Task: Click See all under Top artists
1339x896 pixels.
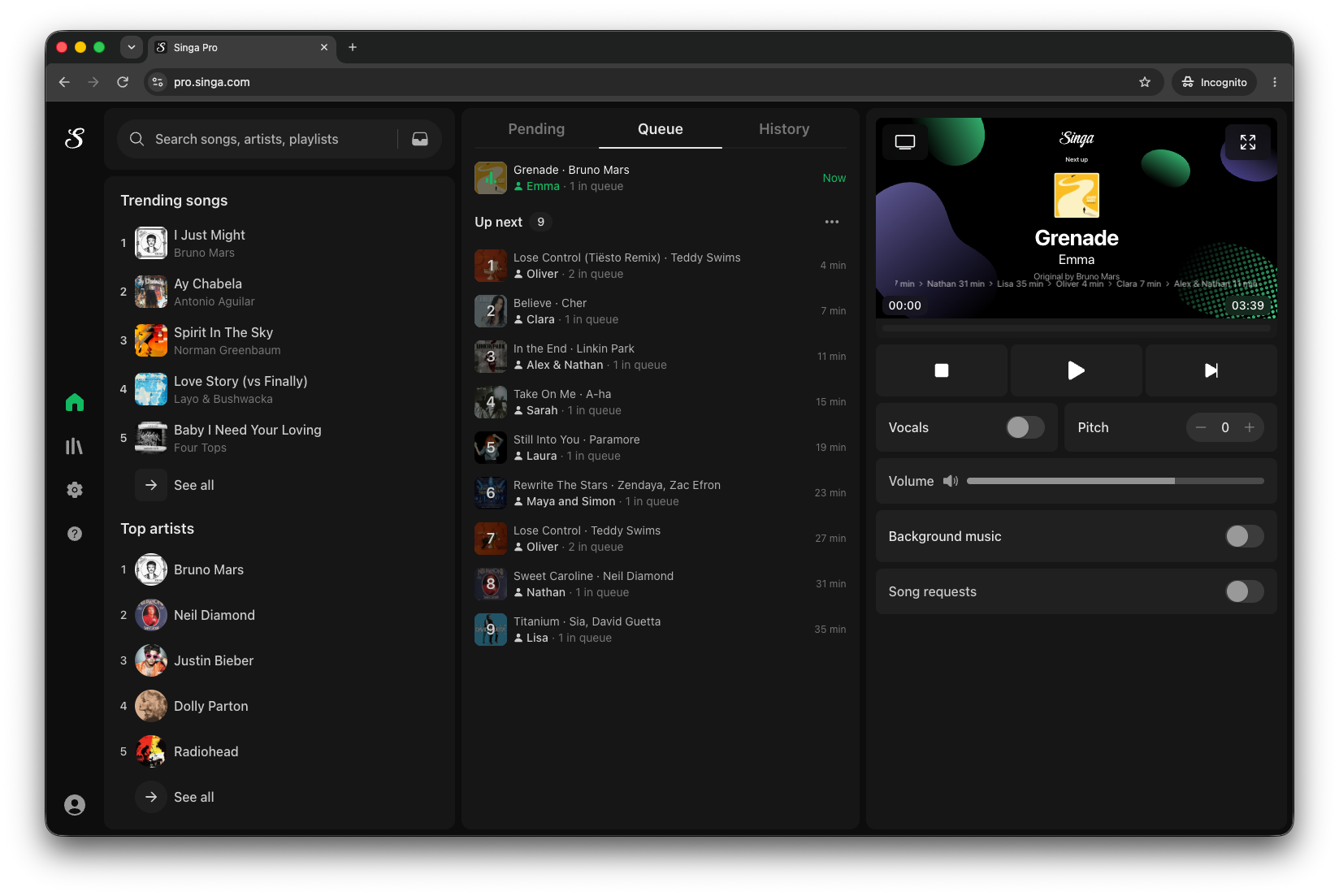Action: coord(175,797)
